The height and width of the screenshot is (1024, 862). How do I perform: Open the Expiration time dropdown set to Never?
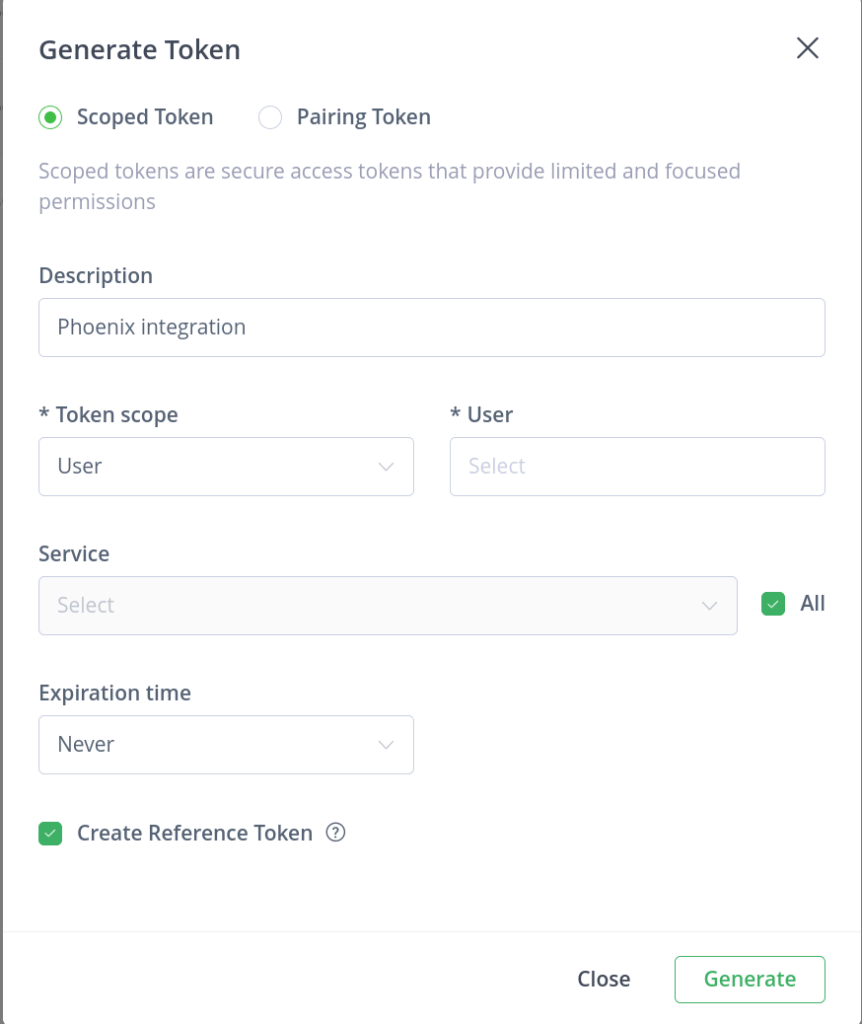pyautogui.click(x=225, y=745)
